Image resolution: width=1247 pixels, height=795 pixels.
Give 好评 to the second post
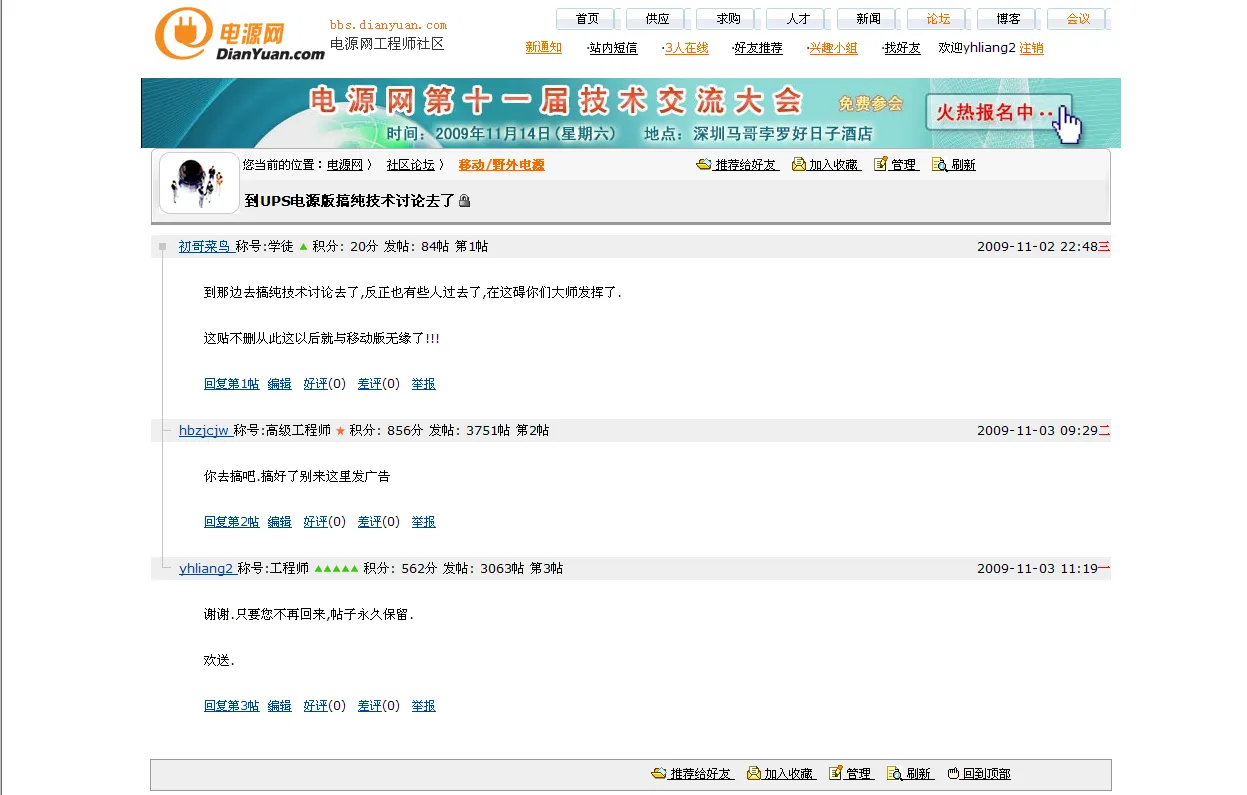pyautogui.click(x=316, y=522)
